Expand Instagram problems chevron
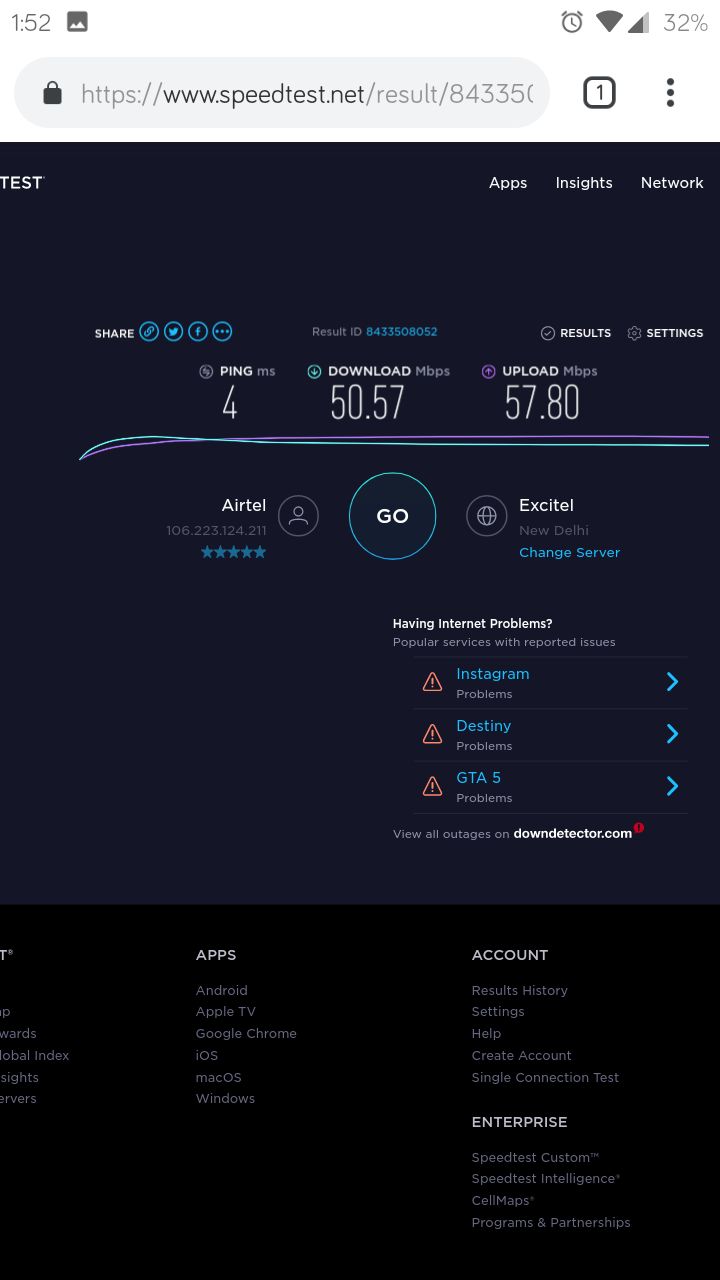The width and height of the screenshot is (720, 1280). pos(673,682)
